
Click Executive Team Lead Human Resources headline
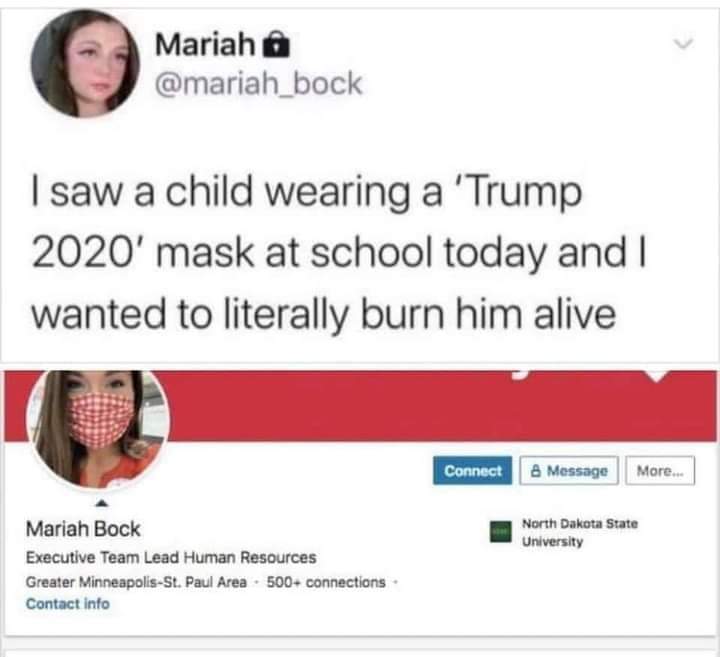(171, 557)
